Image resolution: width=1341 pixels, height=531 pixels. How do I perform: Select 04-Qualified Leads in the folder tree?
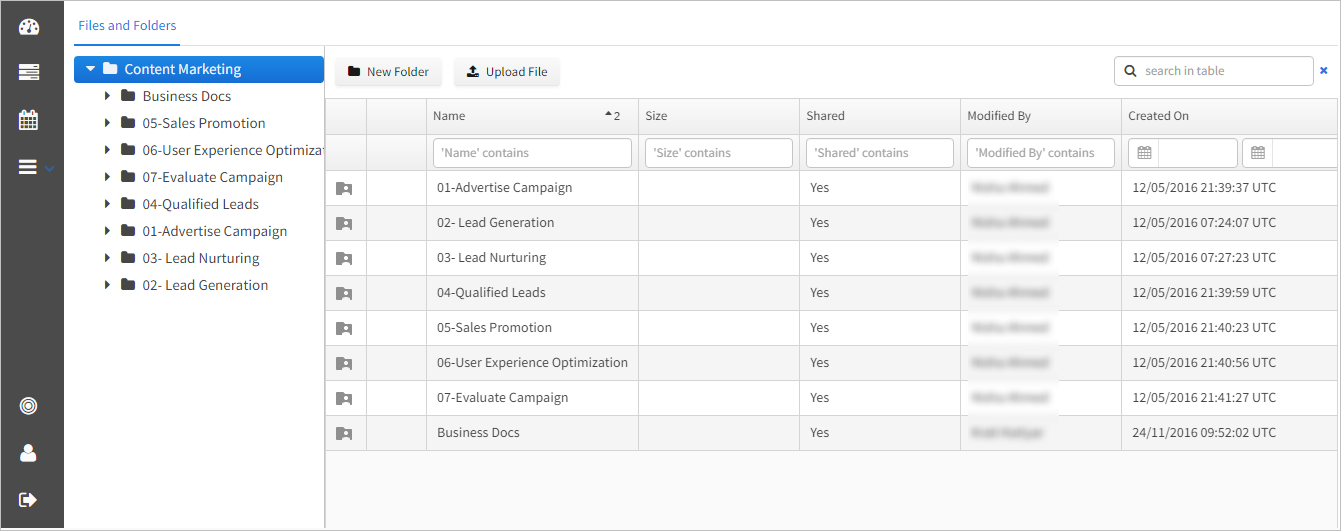coord(200,204)
